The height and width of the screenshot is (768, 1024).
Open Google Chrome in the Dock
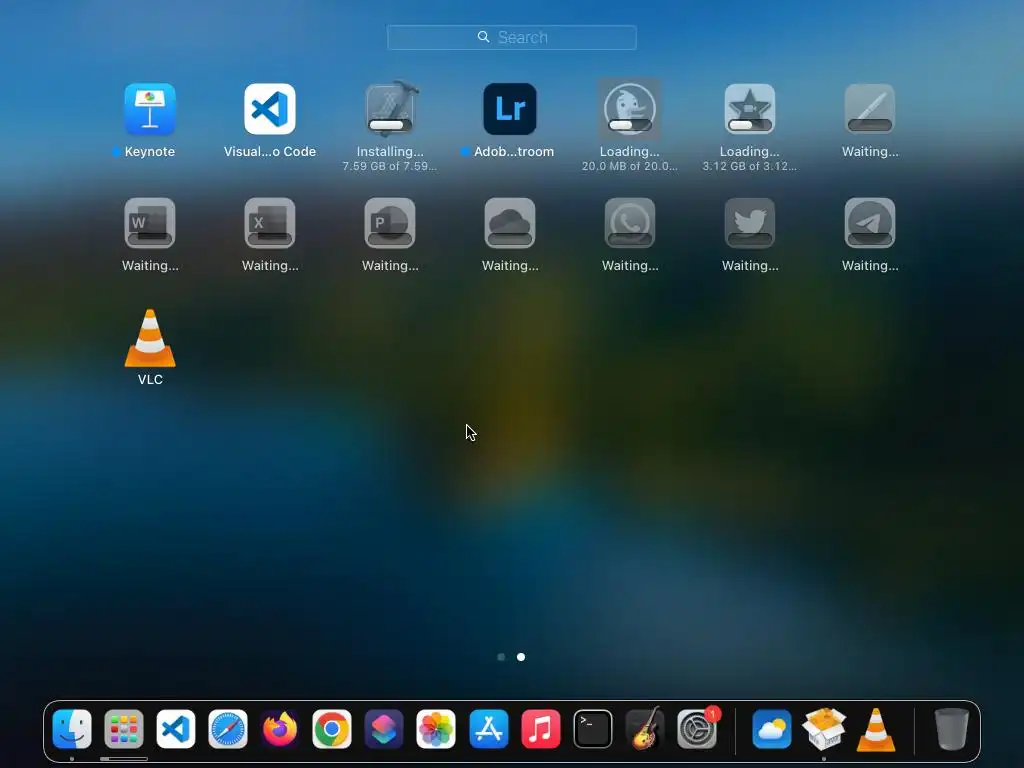332,729
